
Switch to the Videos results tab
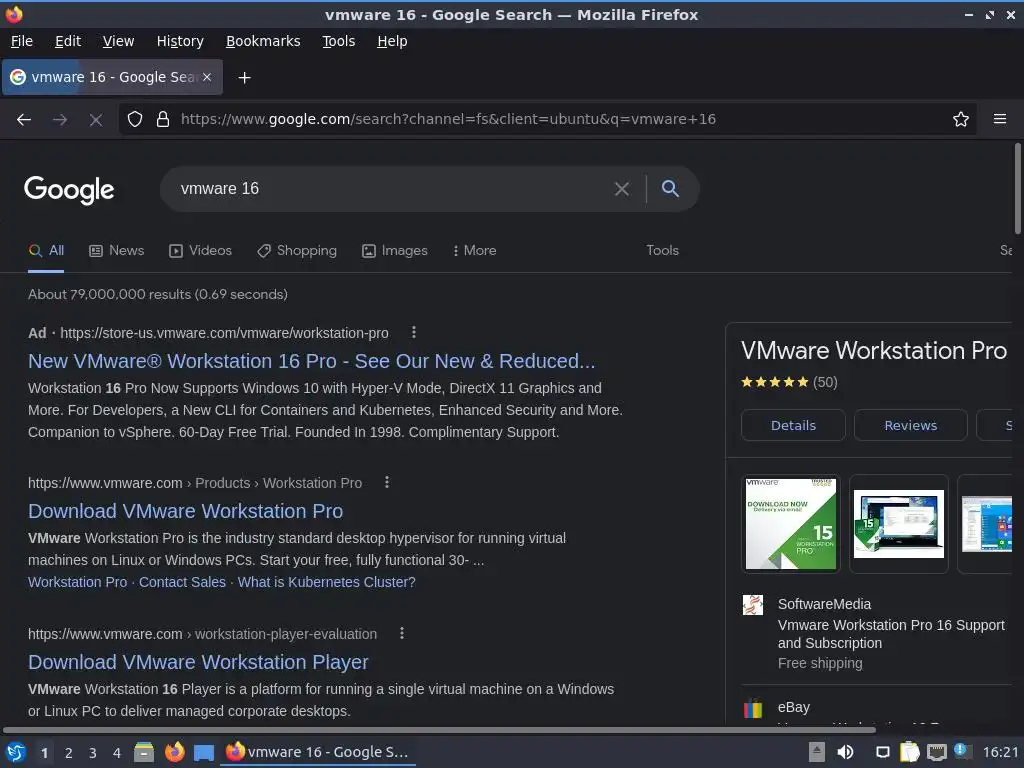(200, 251)
